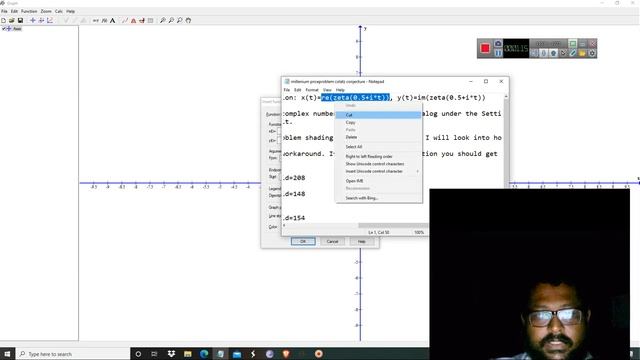Click the Save floppy disk icon
This screenshot has width=640, height=360.
coord(20,20)
